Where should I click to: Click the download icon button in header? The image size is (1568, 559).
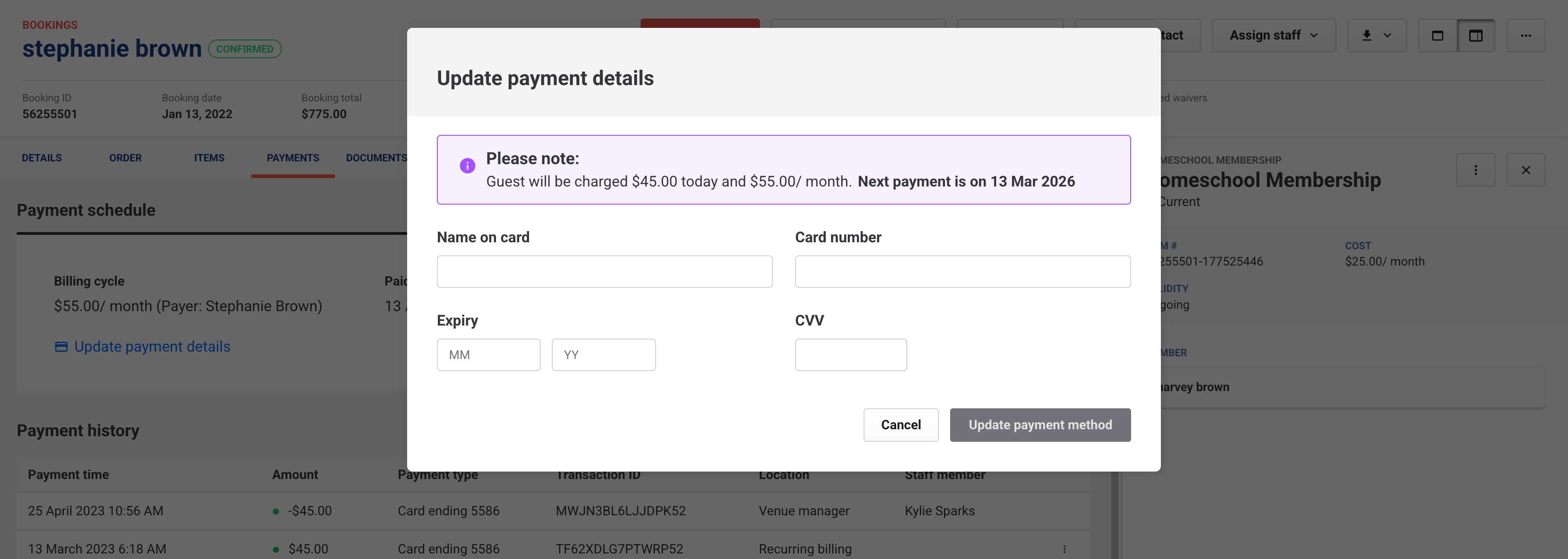click(1367, 35)
